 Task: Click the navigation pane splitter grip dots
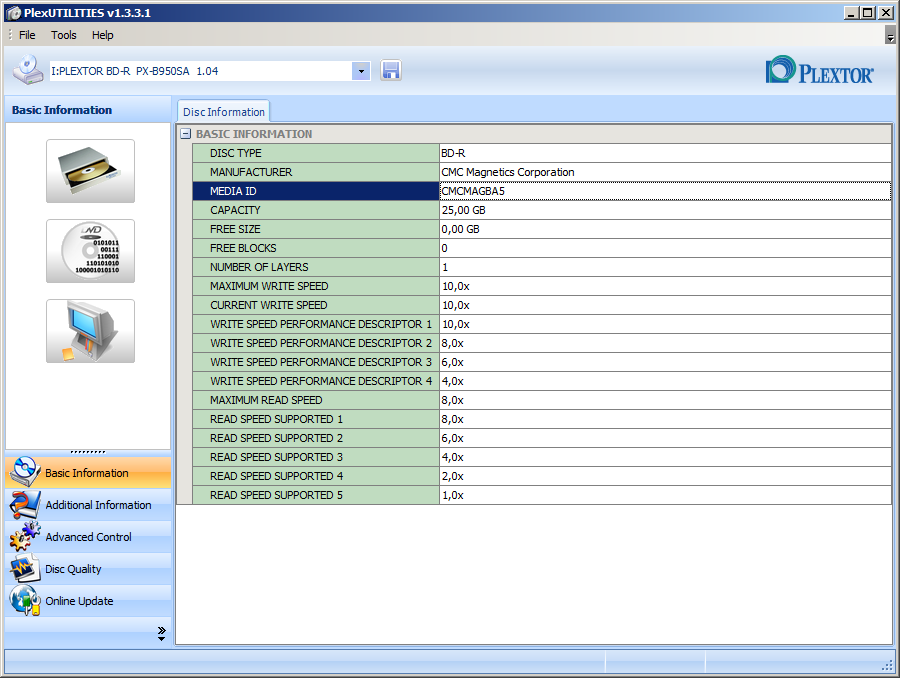pyautogui.click(x=88, y=452)
